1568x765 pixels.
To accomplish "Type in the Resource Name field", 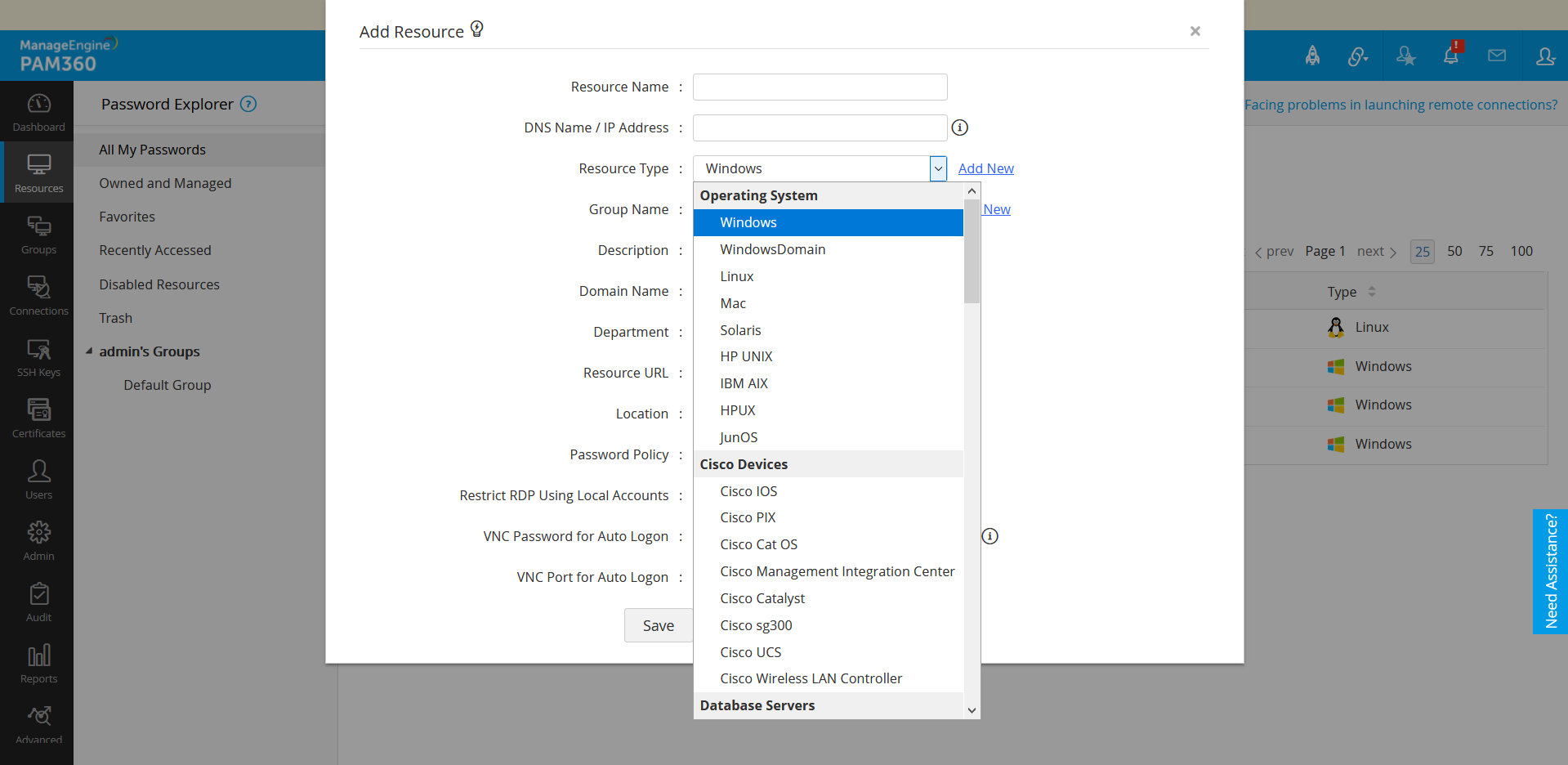I will point(820,87).
